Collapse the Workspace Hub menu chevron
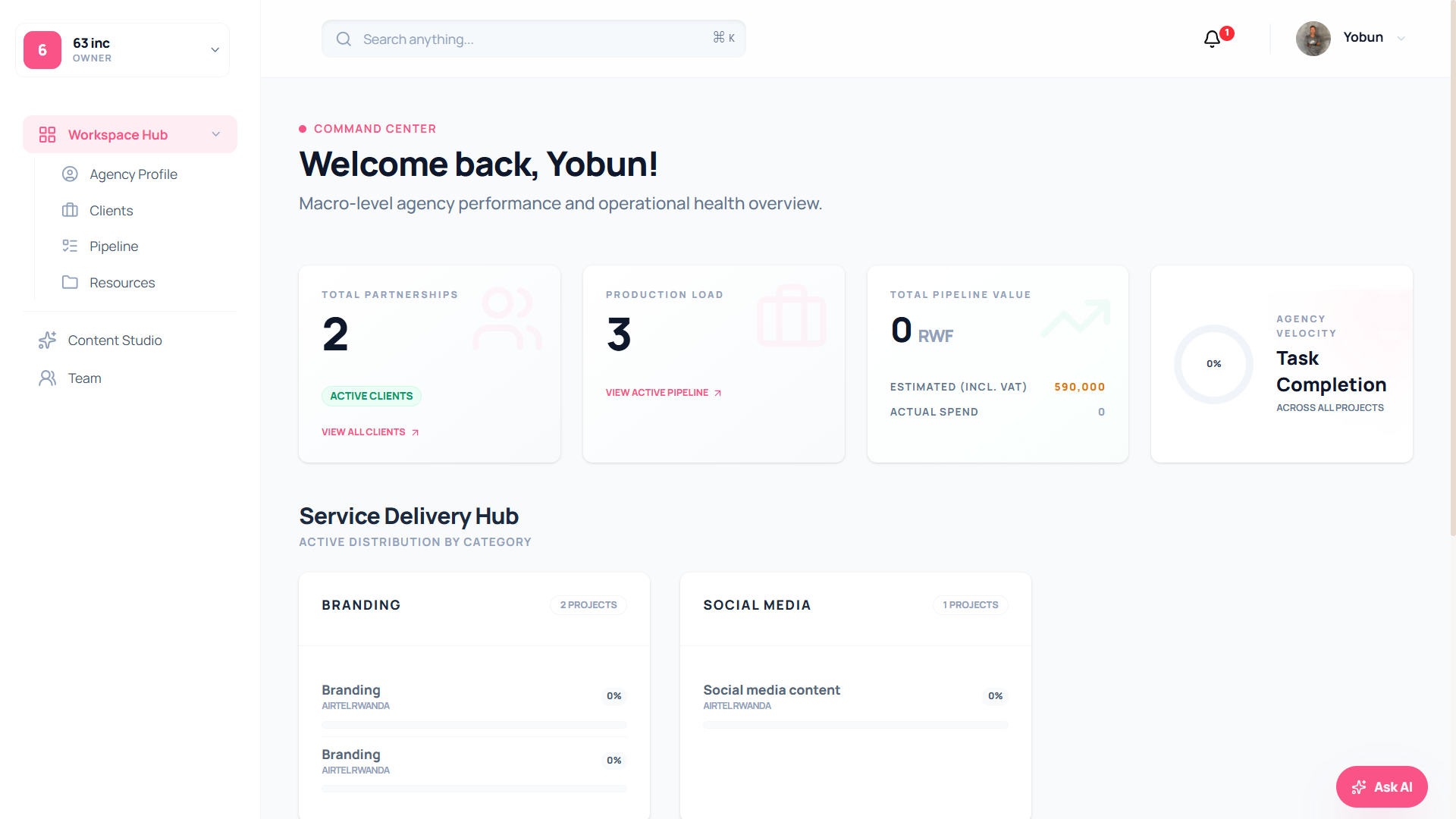The image size is (1456, 819). click(x=216, y=134)
